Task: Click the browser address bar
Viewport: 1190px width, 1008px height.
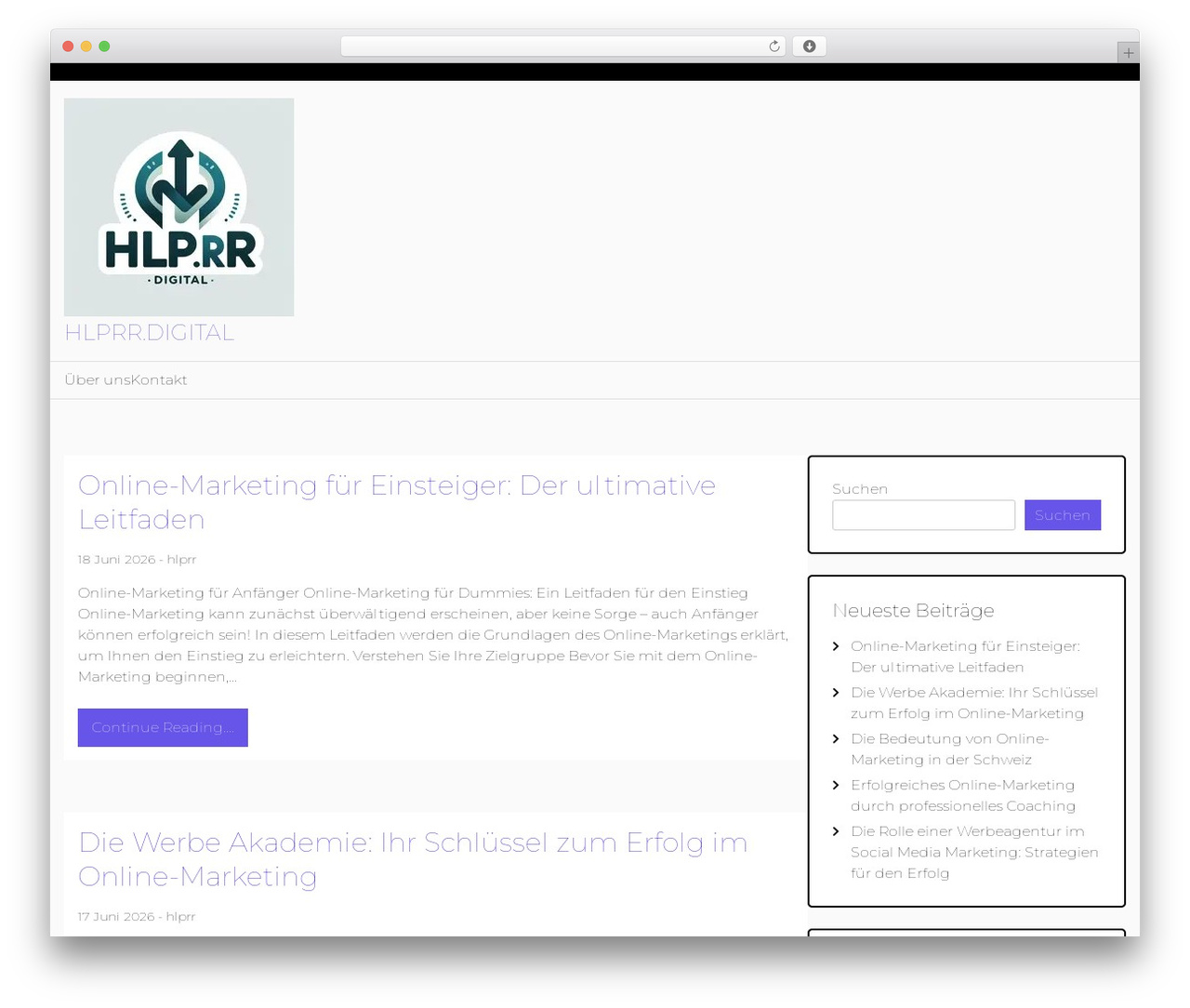Action: pos(563,46)
